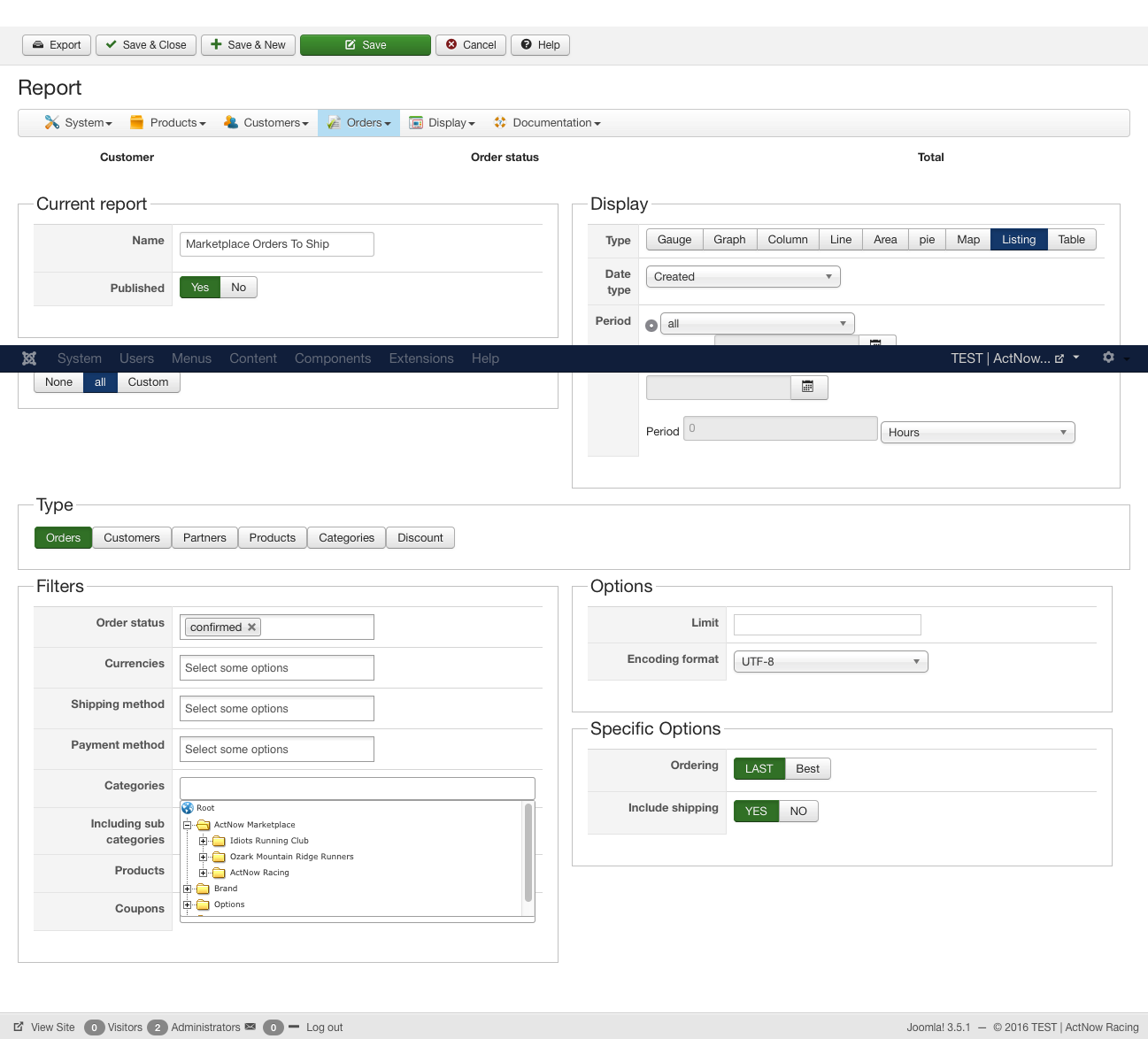Expand the ActNow Racing tree node

point(204,873)
